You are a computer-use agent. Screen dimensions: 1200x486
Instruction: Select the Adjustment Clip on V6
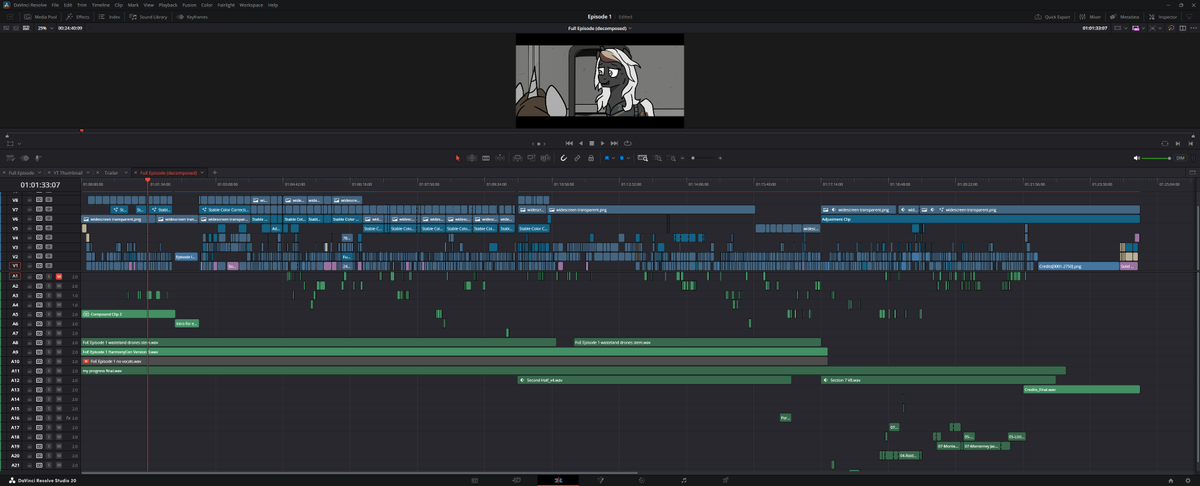point(980,219)
